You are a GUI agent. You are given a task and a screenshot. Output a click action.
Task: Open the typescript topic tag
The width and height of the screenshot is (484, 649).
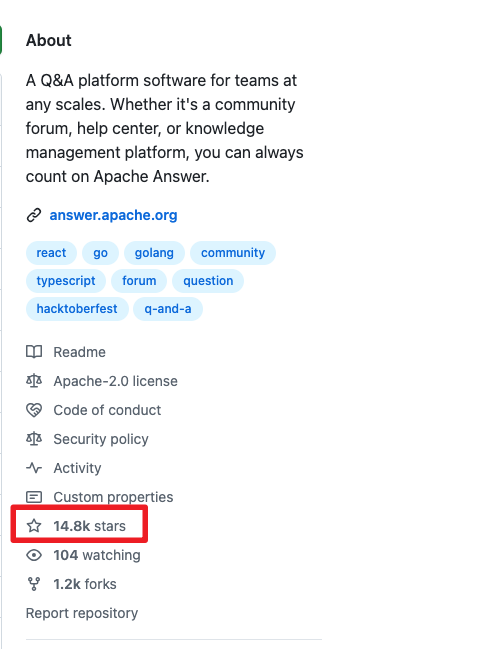pos(66,281)
